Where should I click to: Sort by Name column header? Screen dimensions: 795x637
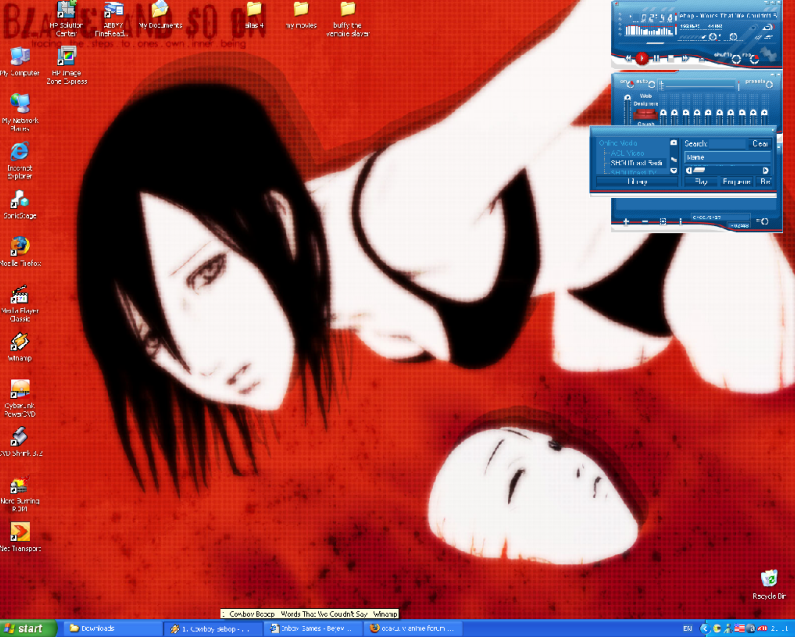(727, 157)
